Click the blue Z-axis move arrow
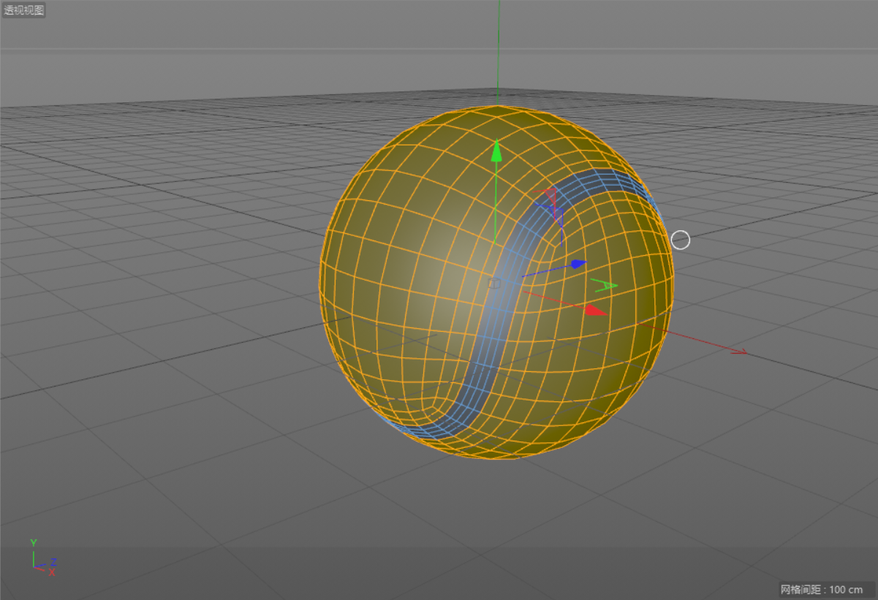The width and height of the screenshot is (878, 600). click(x=578, y=264)
